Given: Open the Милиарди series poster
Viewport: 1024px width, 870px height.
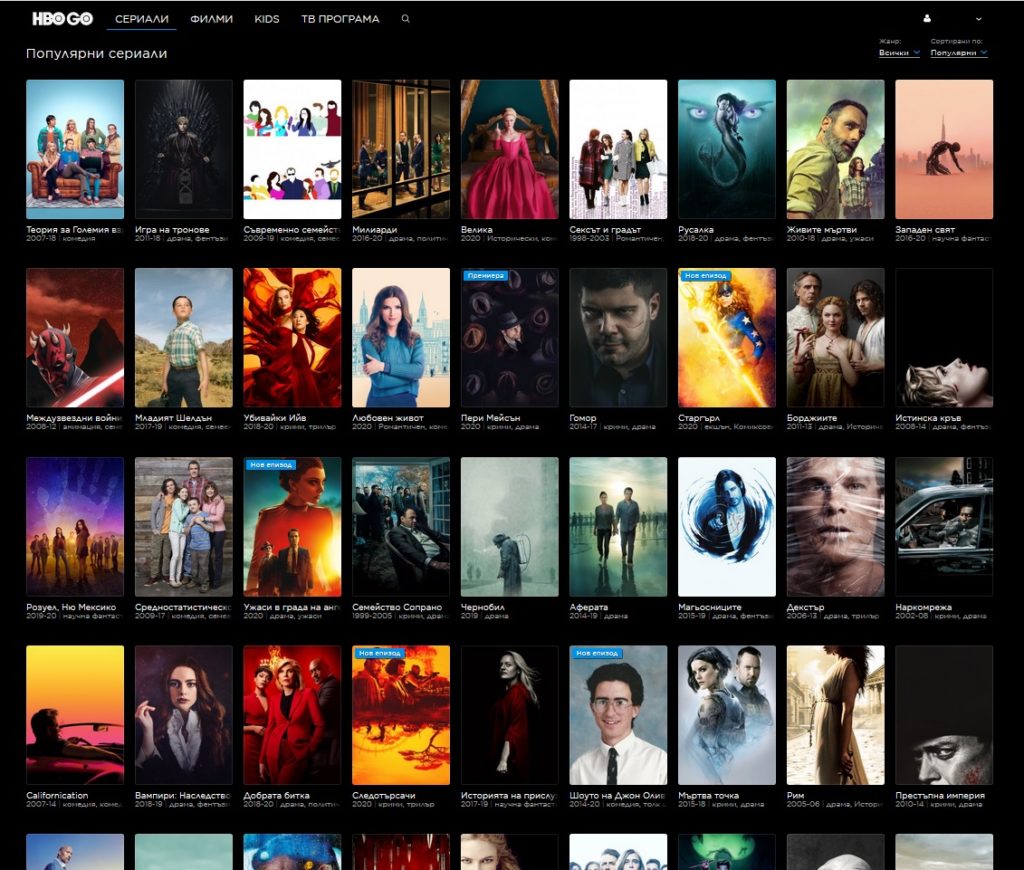Looking at the screenshot, I should [x=401, y=149].
